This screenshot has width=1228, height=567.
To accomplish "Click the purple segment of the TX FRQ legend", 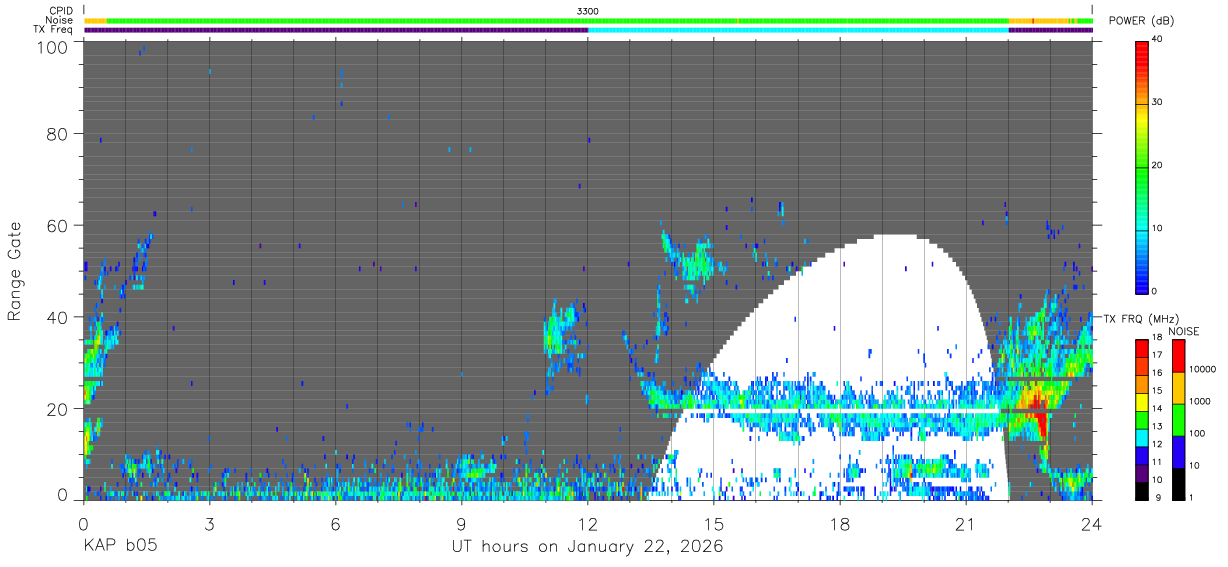I will (1142, 471).
